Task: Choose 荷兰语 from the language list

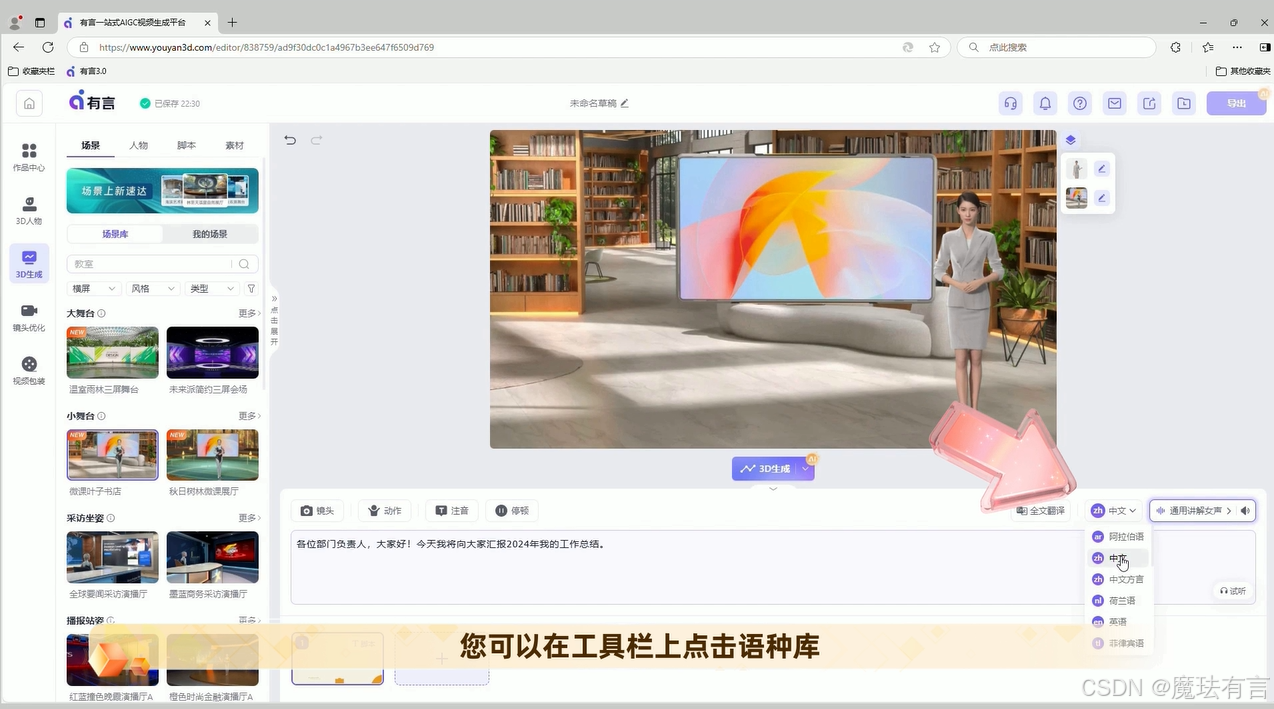Action: coord(1119,601)
